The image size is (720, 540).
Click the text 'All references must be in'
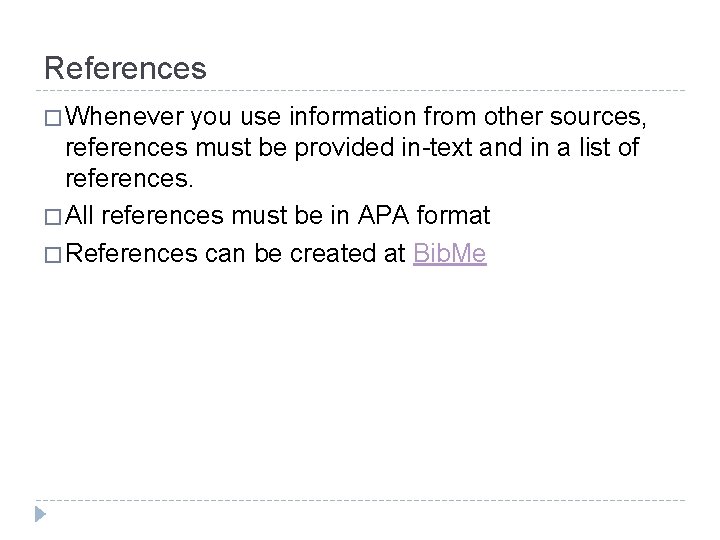pyautogui.click(x=207, y=215)
